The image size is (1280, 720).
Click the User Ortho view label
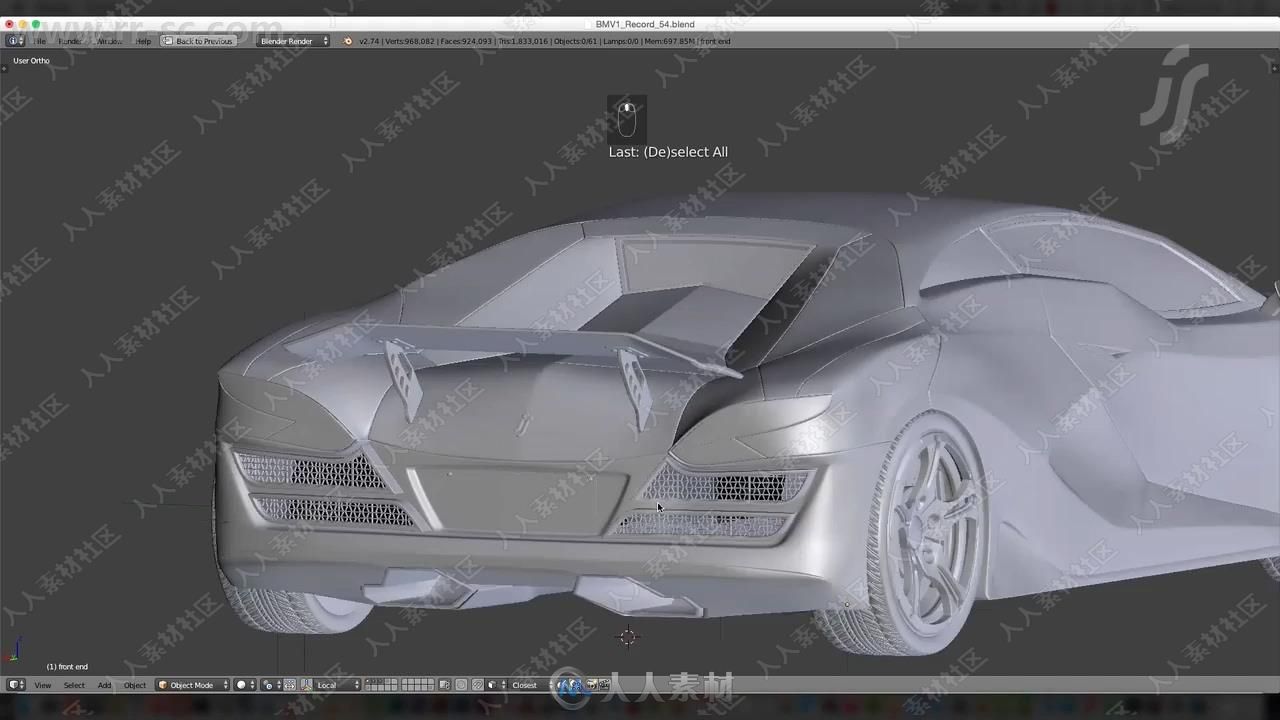tap(31, 61)
